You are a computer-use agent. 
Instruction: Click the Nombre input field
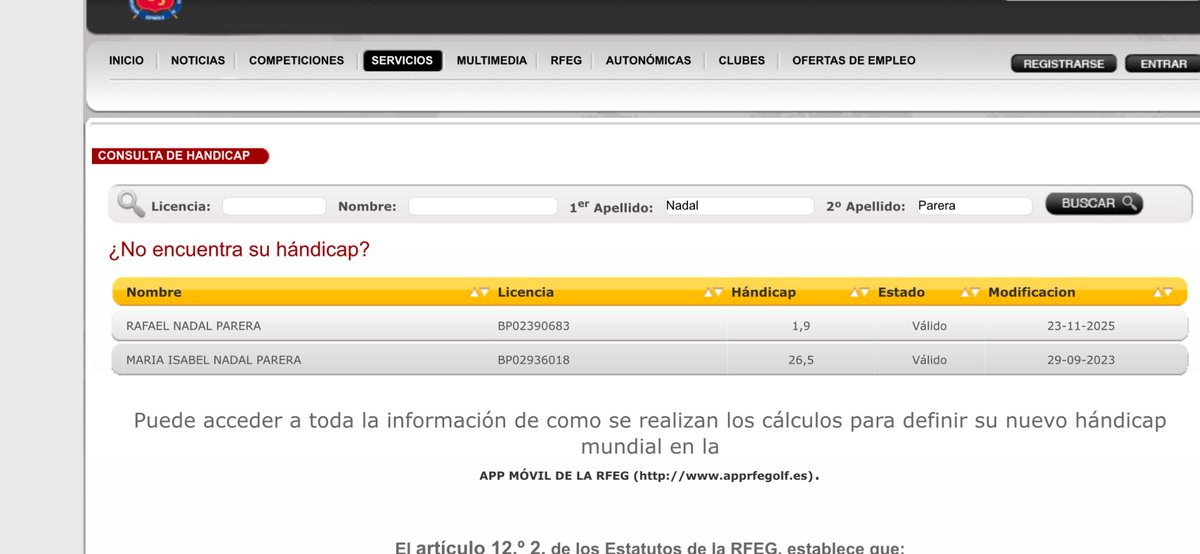coord(483,206)
